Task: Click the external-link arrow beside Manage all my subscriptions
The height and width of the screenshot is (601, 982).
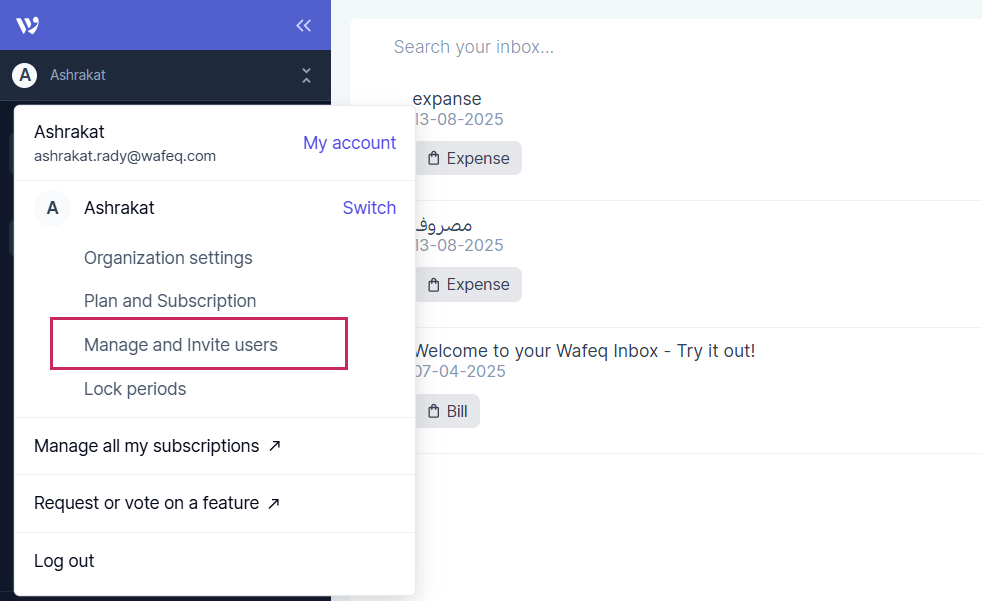Action: pyautogui.click(x=273, y=446)
